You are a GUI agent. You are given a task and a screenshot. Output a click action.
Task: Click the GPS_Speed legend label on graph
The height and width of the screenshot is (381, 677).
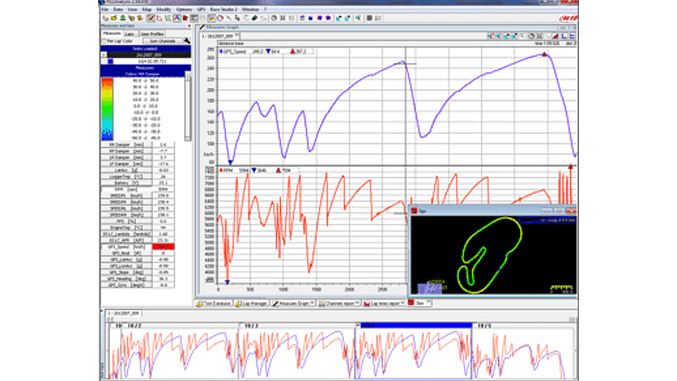click(235, 51)
